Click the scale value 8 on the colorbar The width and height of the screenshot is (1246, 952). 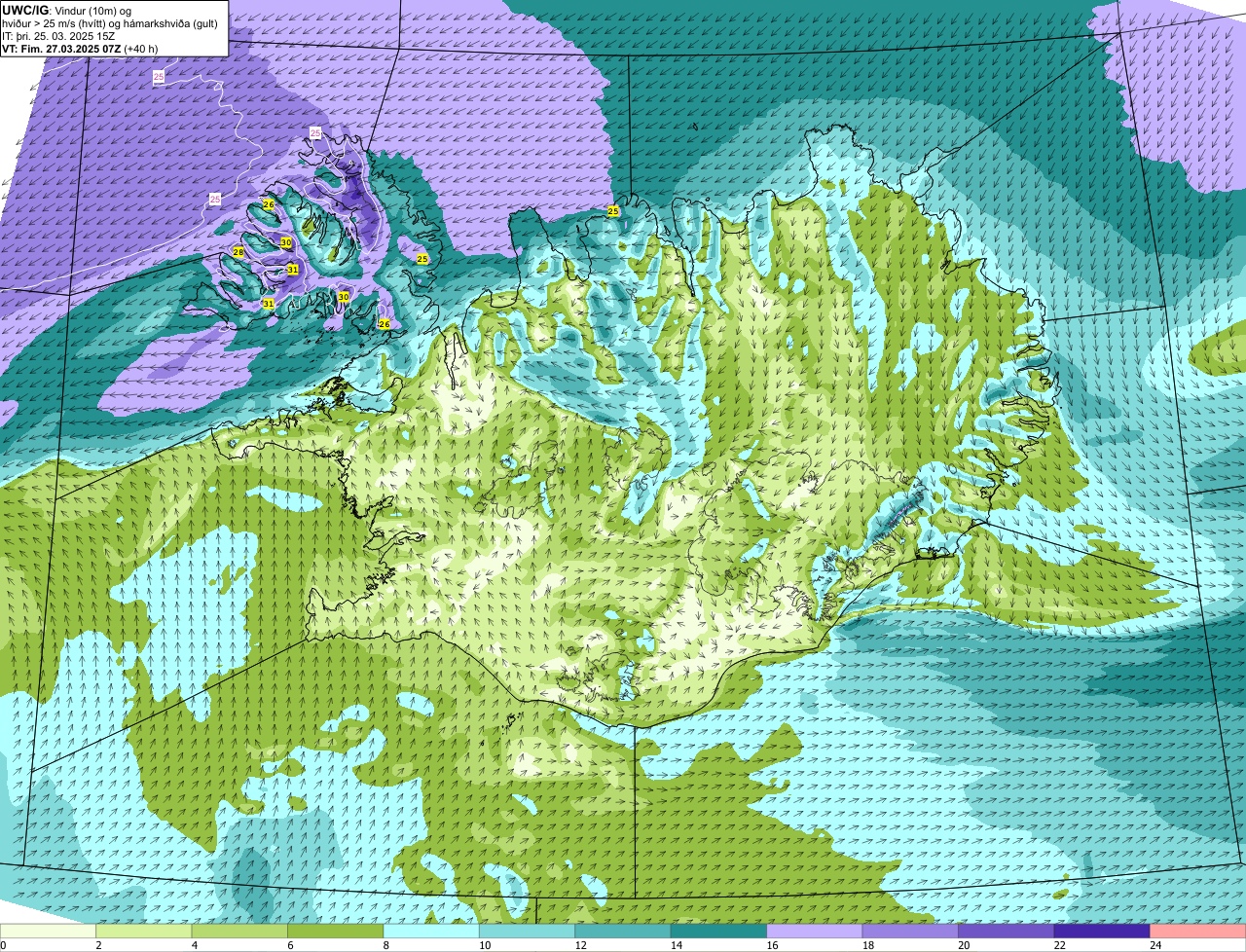pos(385,945)
